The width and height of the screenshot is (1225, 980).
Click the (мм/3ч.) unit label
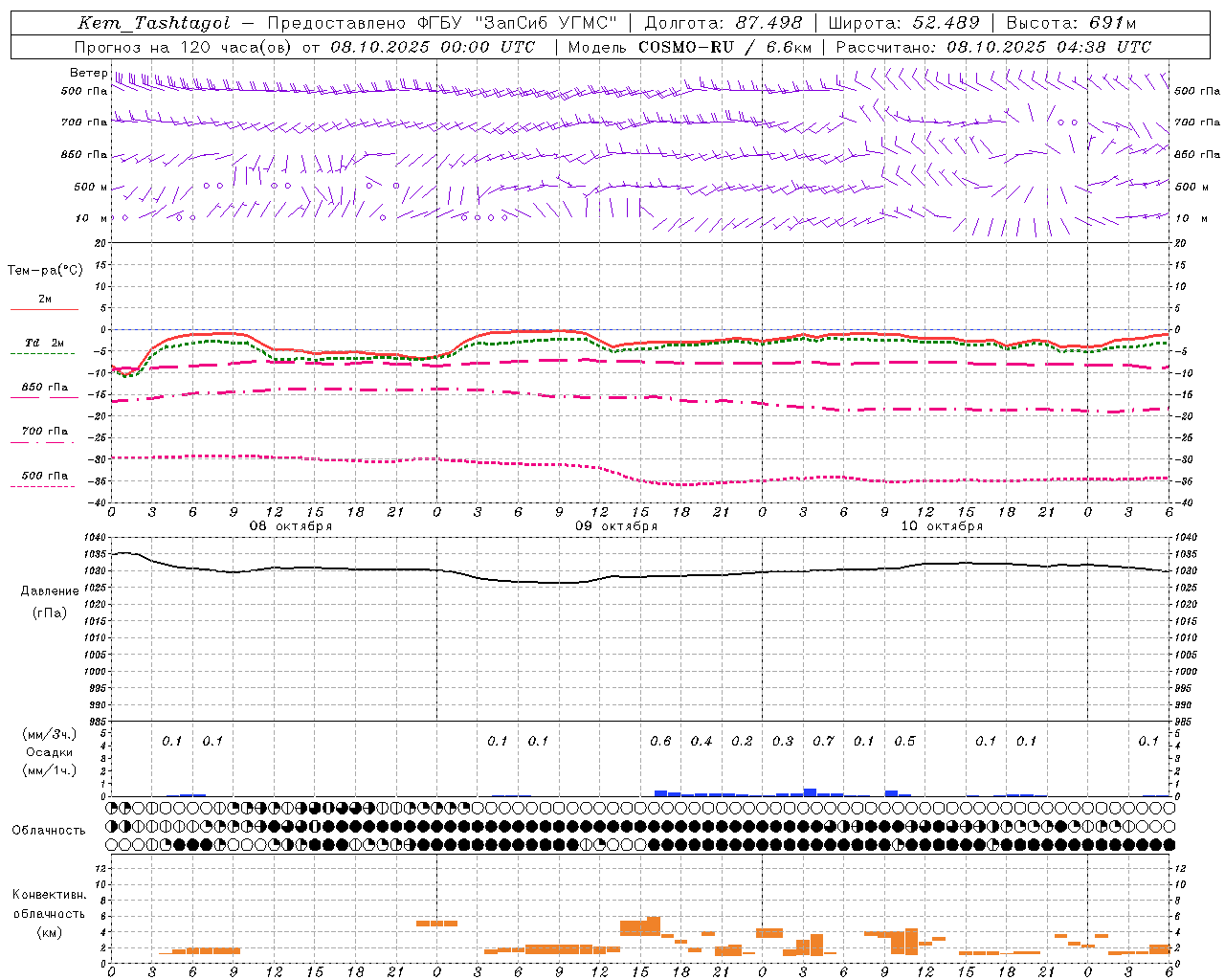tap(50, 734)
